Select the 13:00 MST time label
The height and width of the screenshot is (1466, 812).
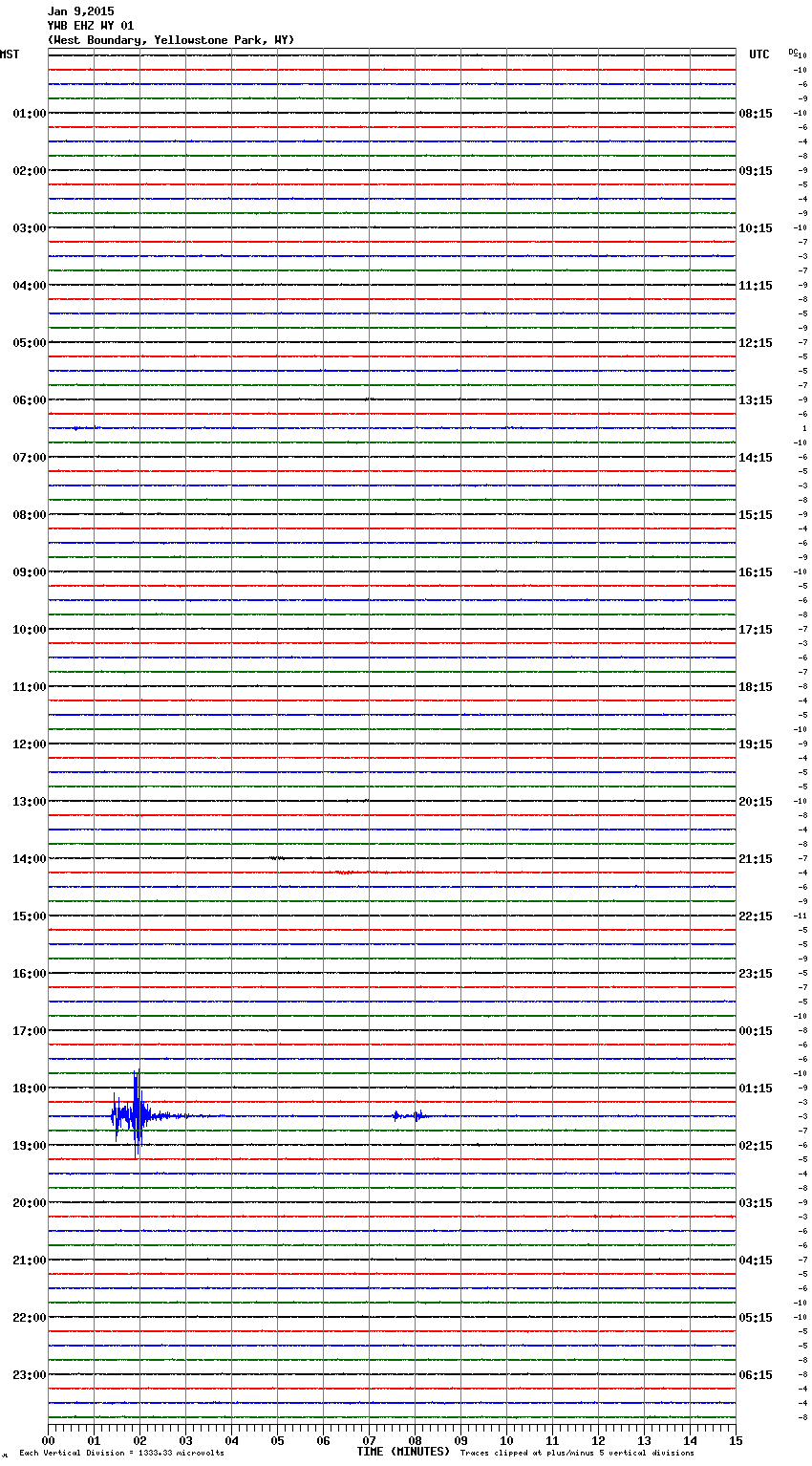click(30, 802)
